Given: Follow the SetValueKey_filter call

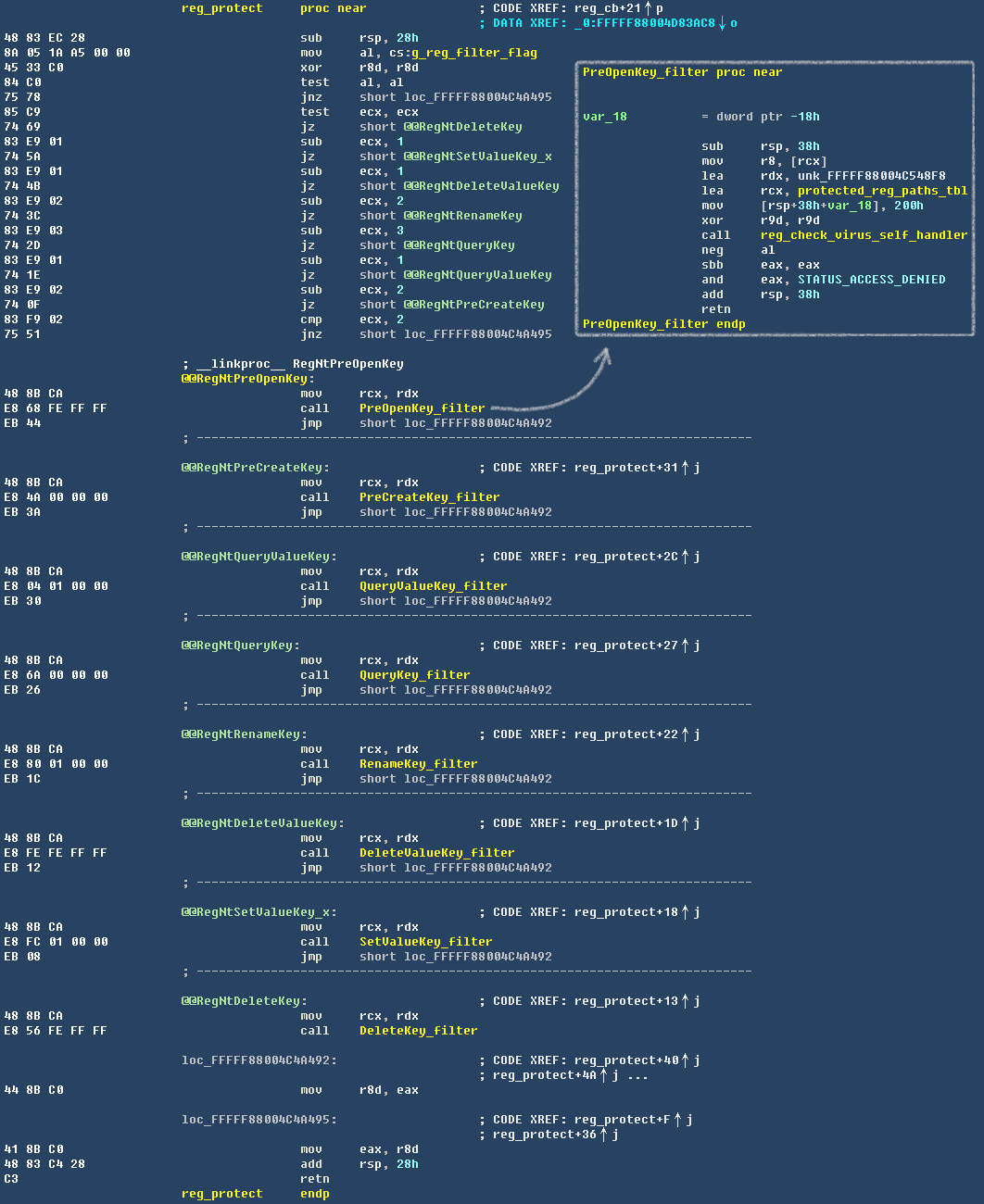Looking at the screenshot, I should click(425, 942).
